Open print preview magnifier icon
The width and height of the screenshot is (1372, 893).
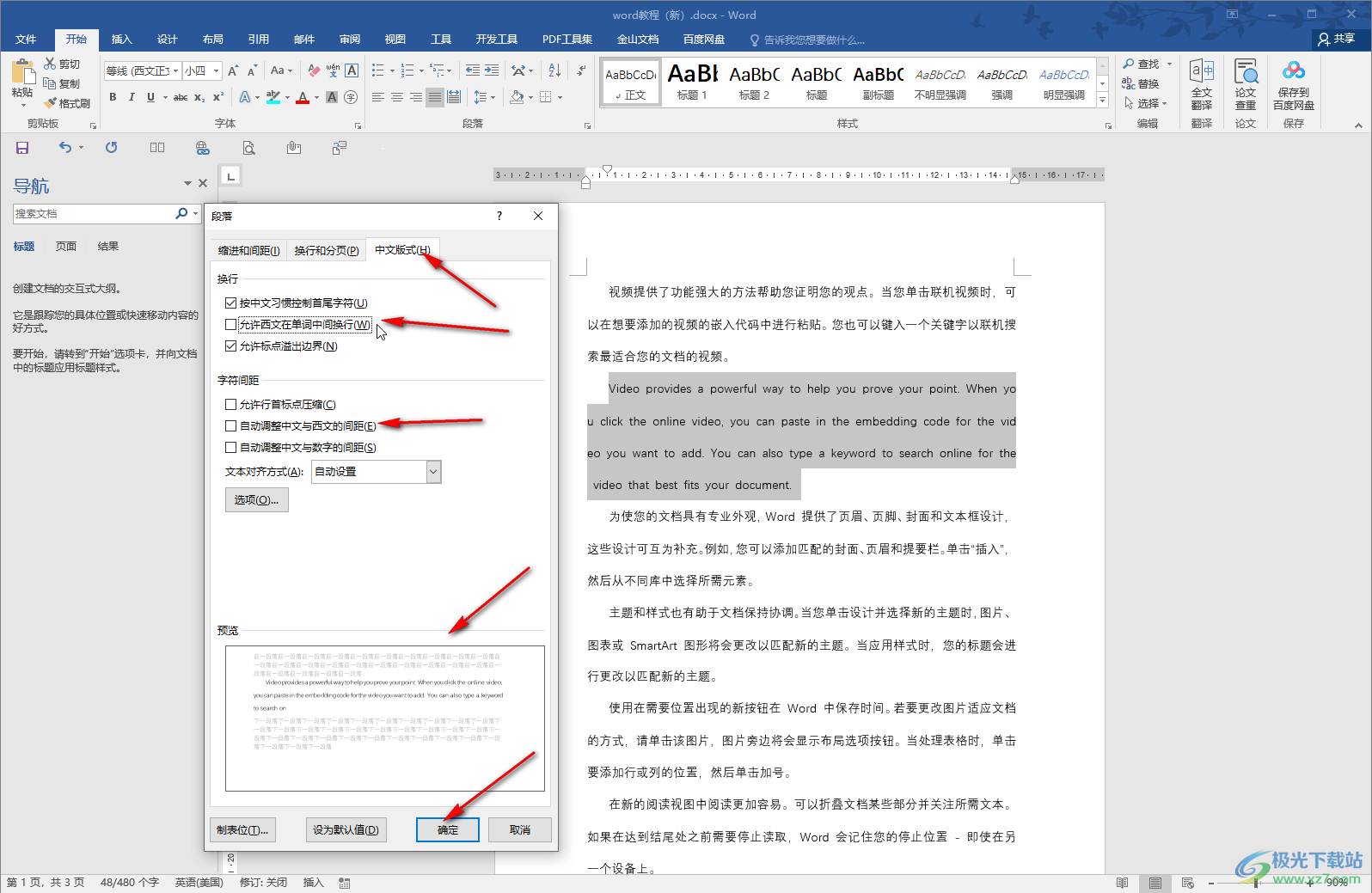248,148
